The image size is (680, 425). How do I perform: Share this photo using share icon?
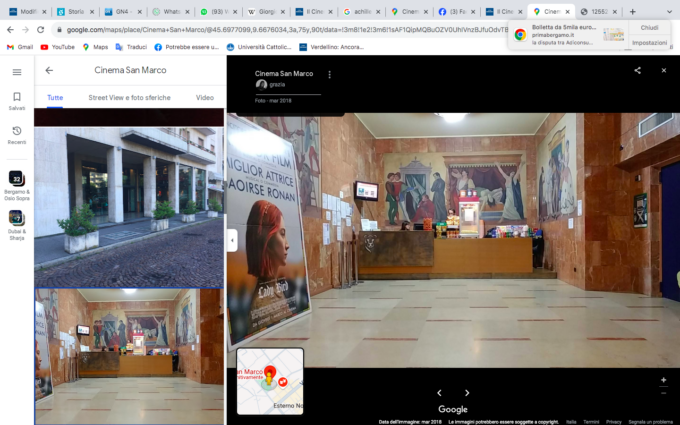tap(638, 71)
